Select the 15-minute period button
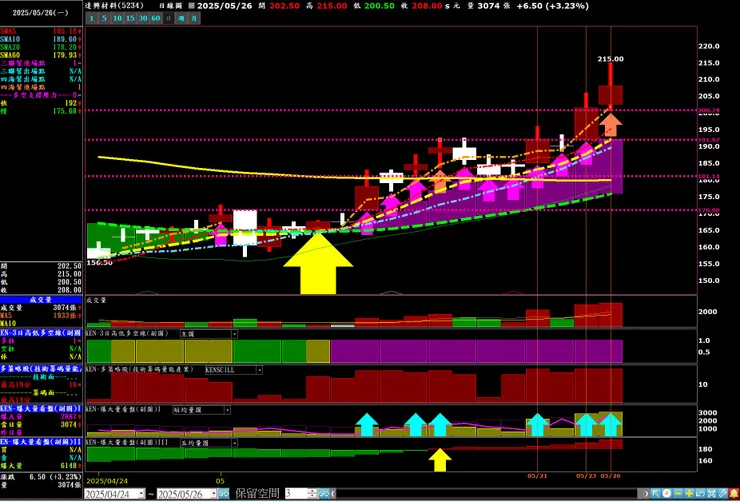The image size is (740, 502). click(x=130, y=18)
